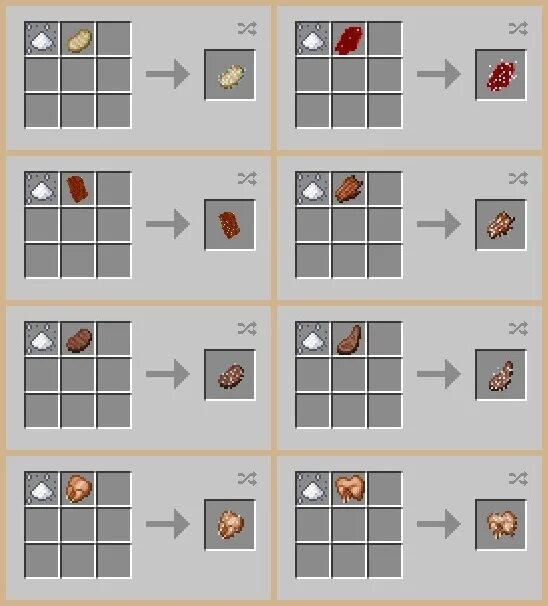Select the cooked rabbit ingredient

349,489
